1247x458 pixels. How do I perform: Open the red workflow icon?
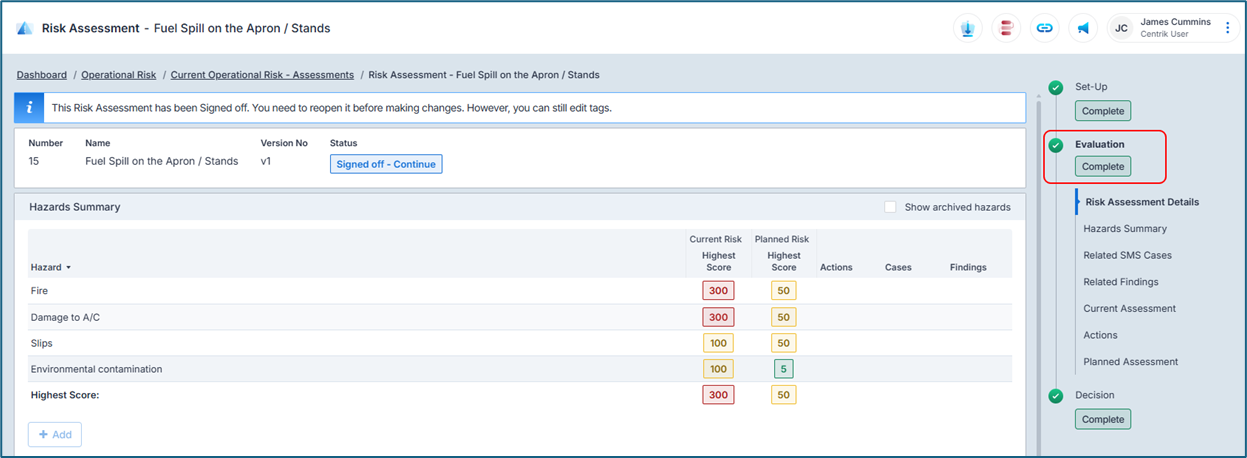[x=1006, y=29]
